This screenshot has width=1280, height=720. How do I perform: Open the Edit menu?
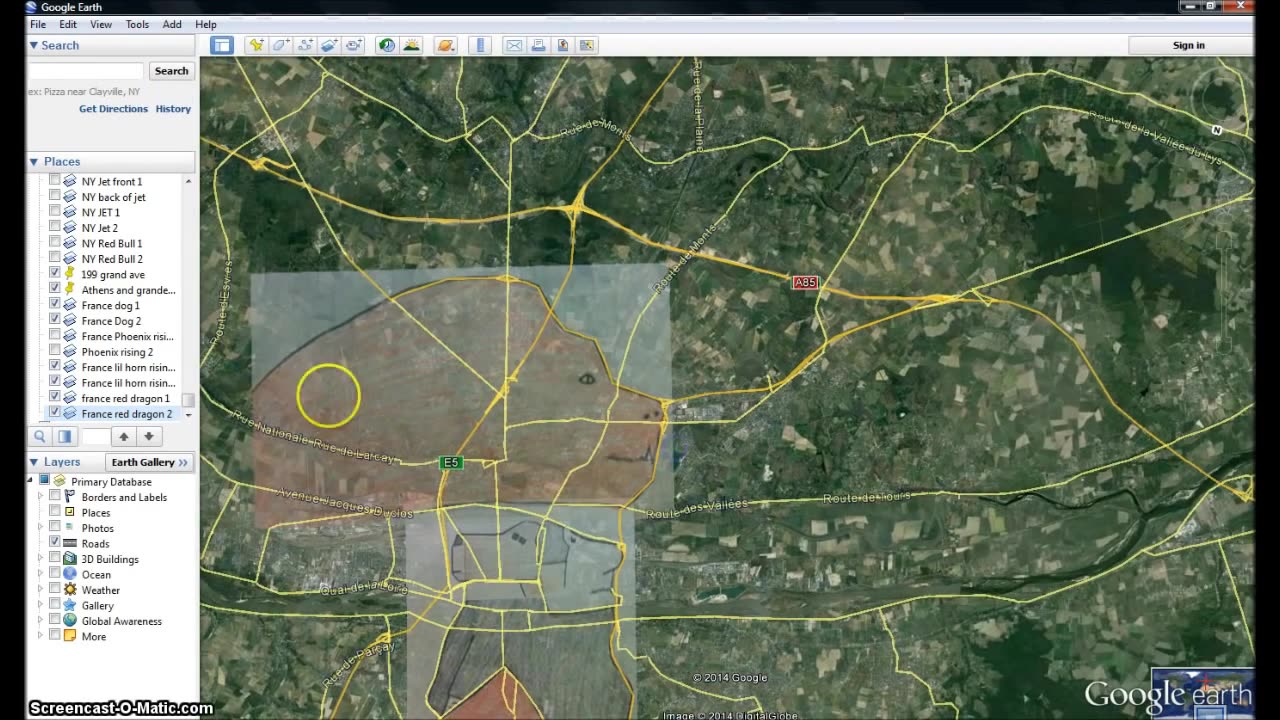pos(68,24)
